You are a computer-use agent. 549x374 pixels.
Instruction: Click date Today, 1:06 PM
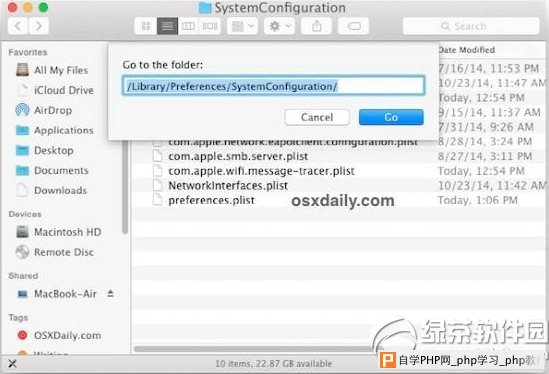click(478, 200)
